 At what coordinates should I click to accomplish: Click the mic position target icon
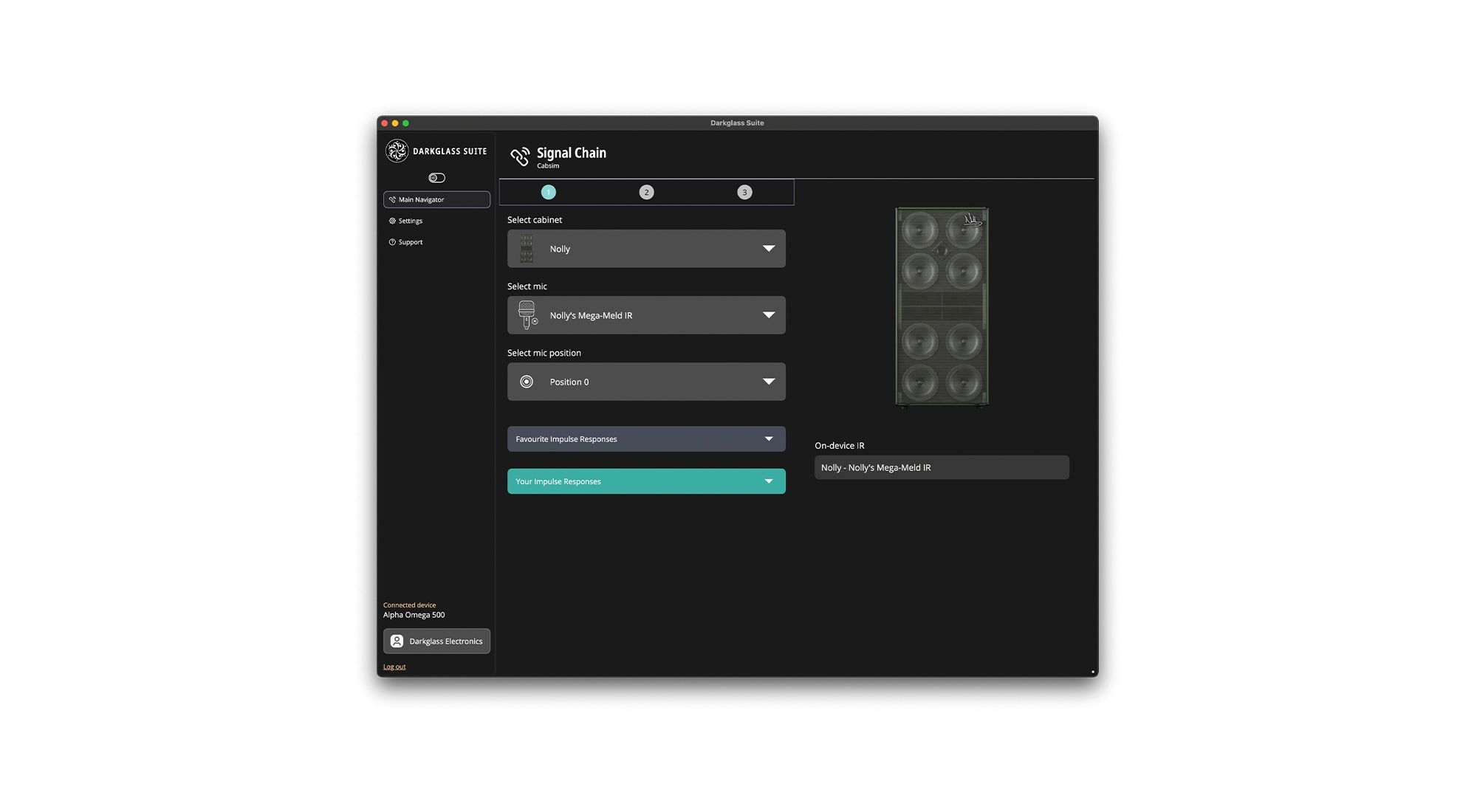coord(527,382)
